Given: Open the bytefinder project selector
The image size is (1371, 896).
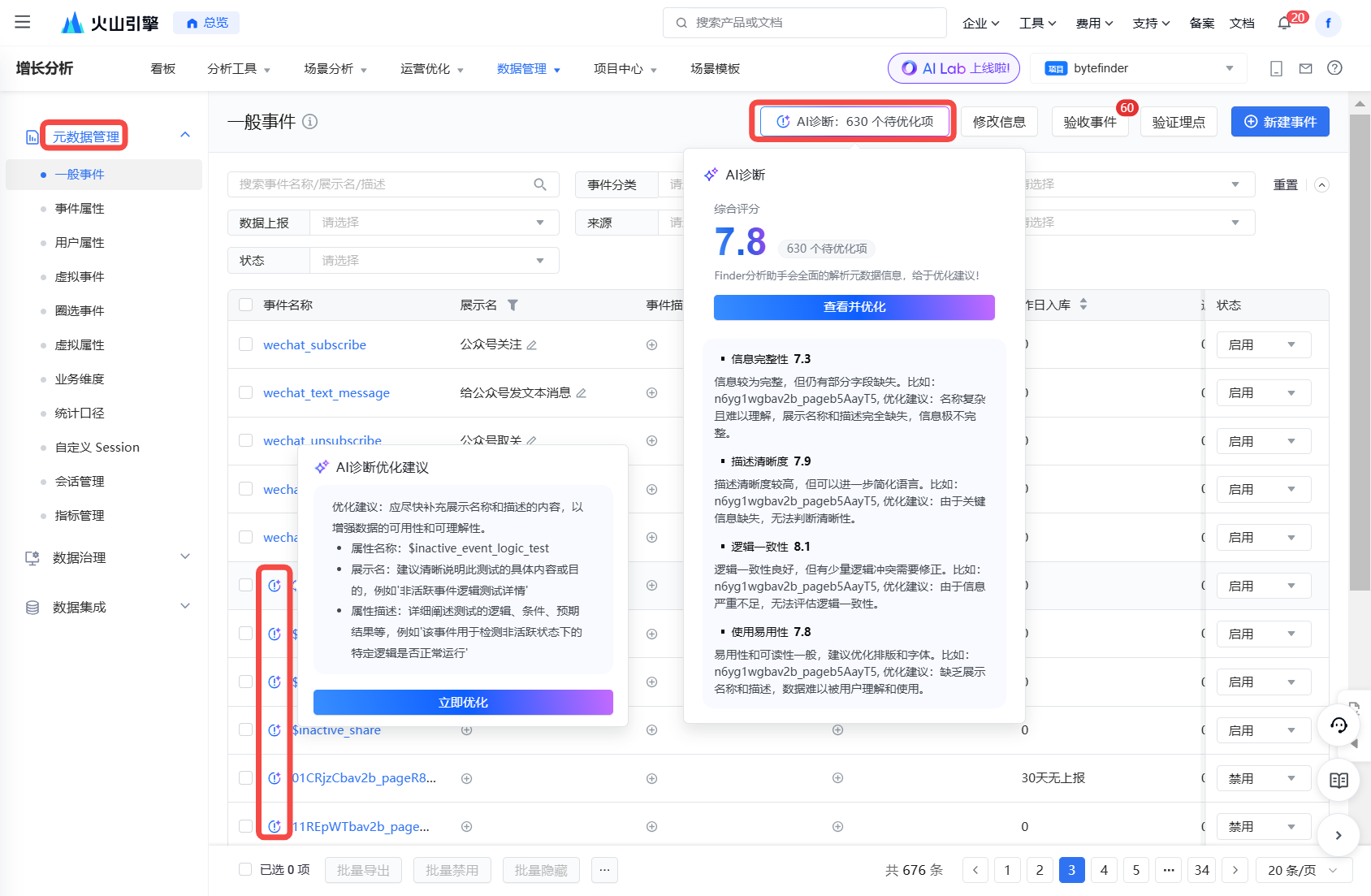Looking at the screenshot, I should pos(1139,68).
